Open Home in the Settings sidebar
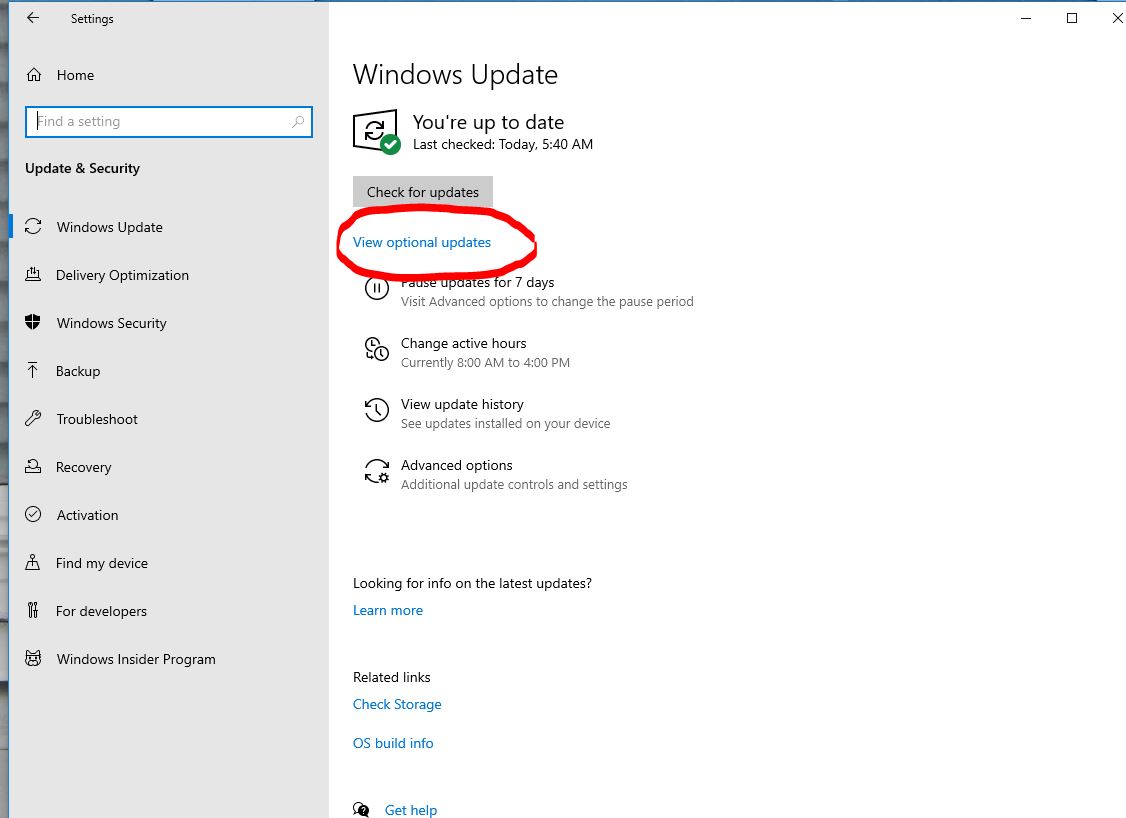 (x=75, y=75)
